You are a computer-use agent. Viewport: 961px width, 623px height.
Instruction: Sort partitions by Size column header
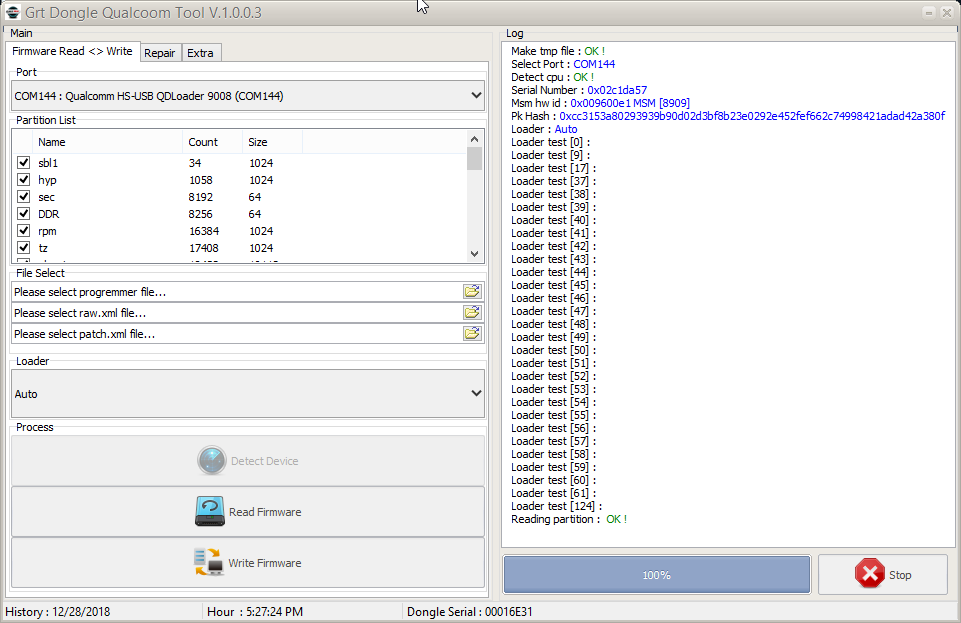click(272, 142)
